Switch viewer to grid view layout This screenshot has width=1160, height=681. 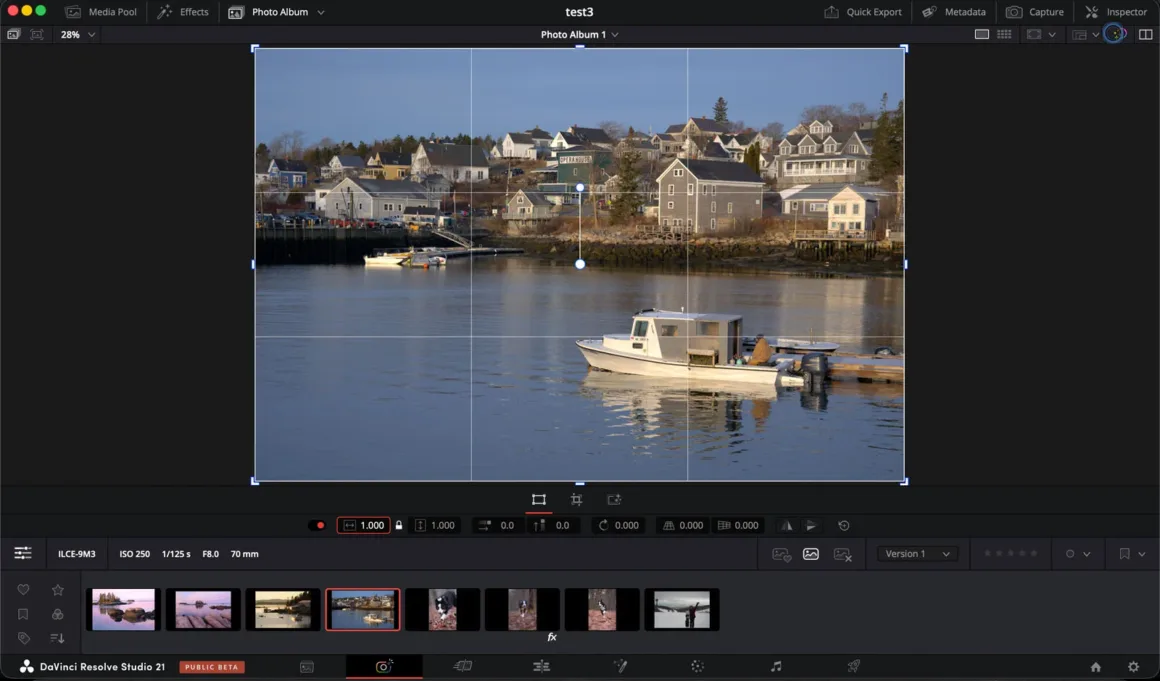[x=1004, y=33]
